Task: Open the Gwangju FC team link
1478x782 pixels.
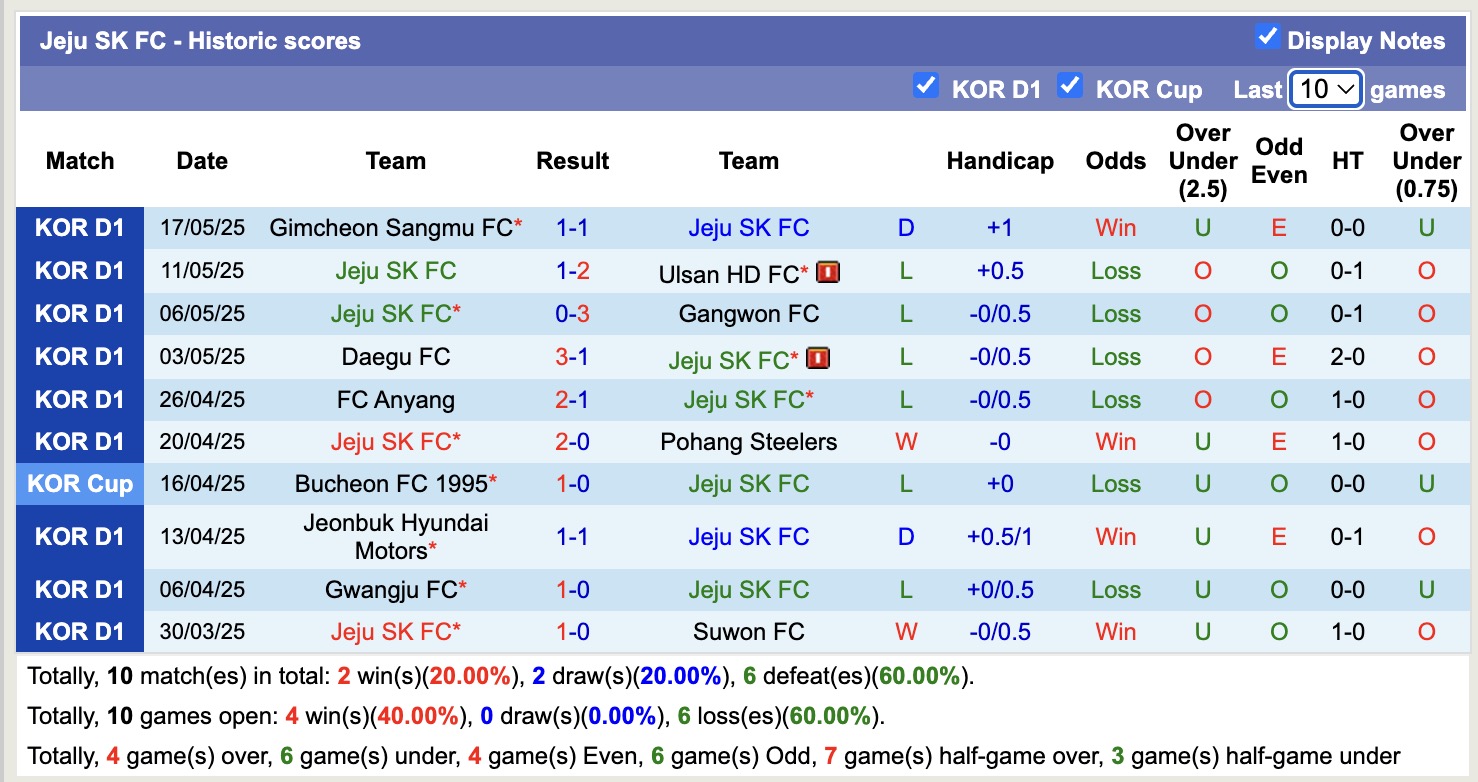Action: pos(390,589)
